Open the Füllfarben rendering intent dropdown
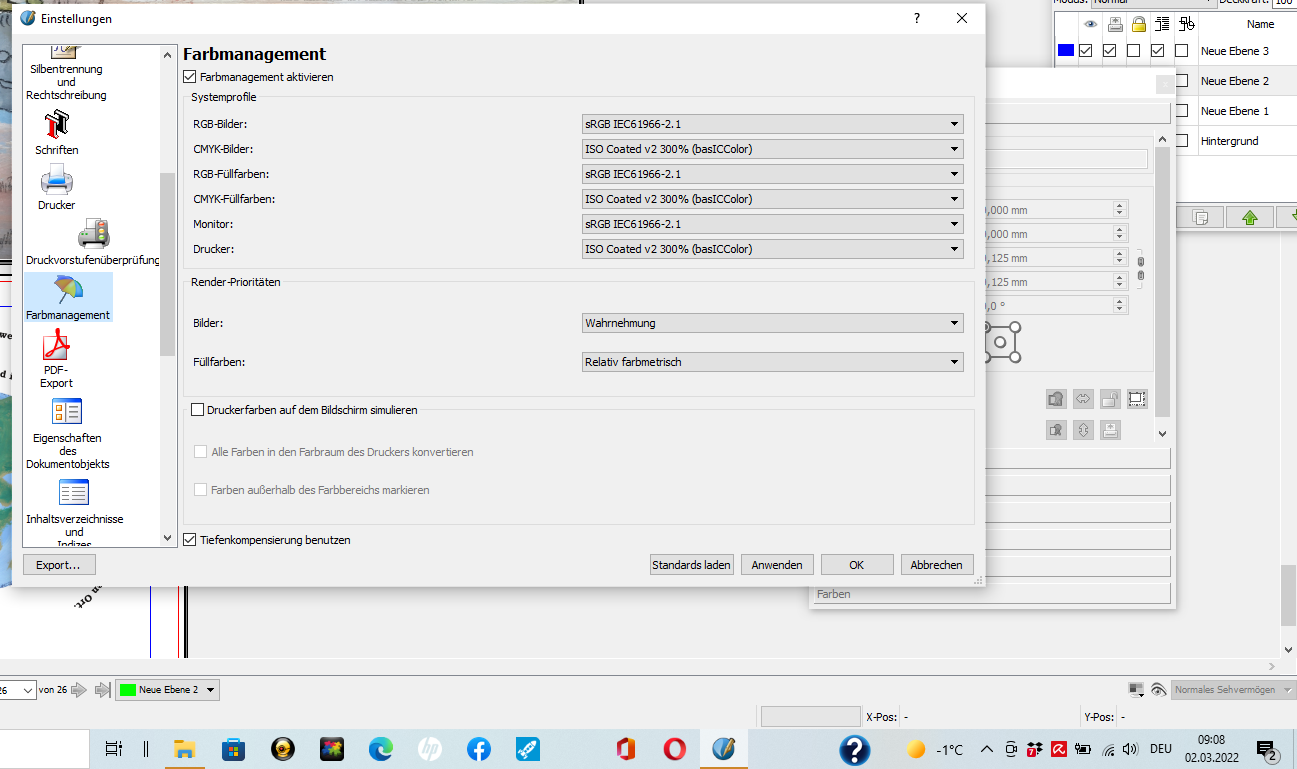The height and width of the screenshot is (769, 1297). [x=772, y=362]
